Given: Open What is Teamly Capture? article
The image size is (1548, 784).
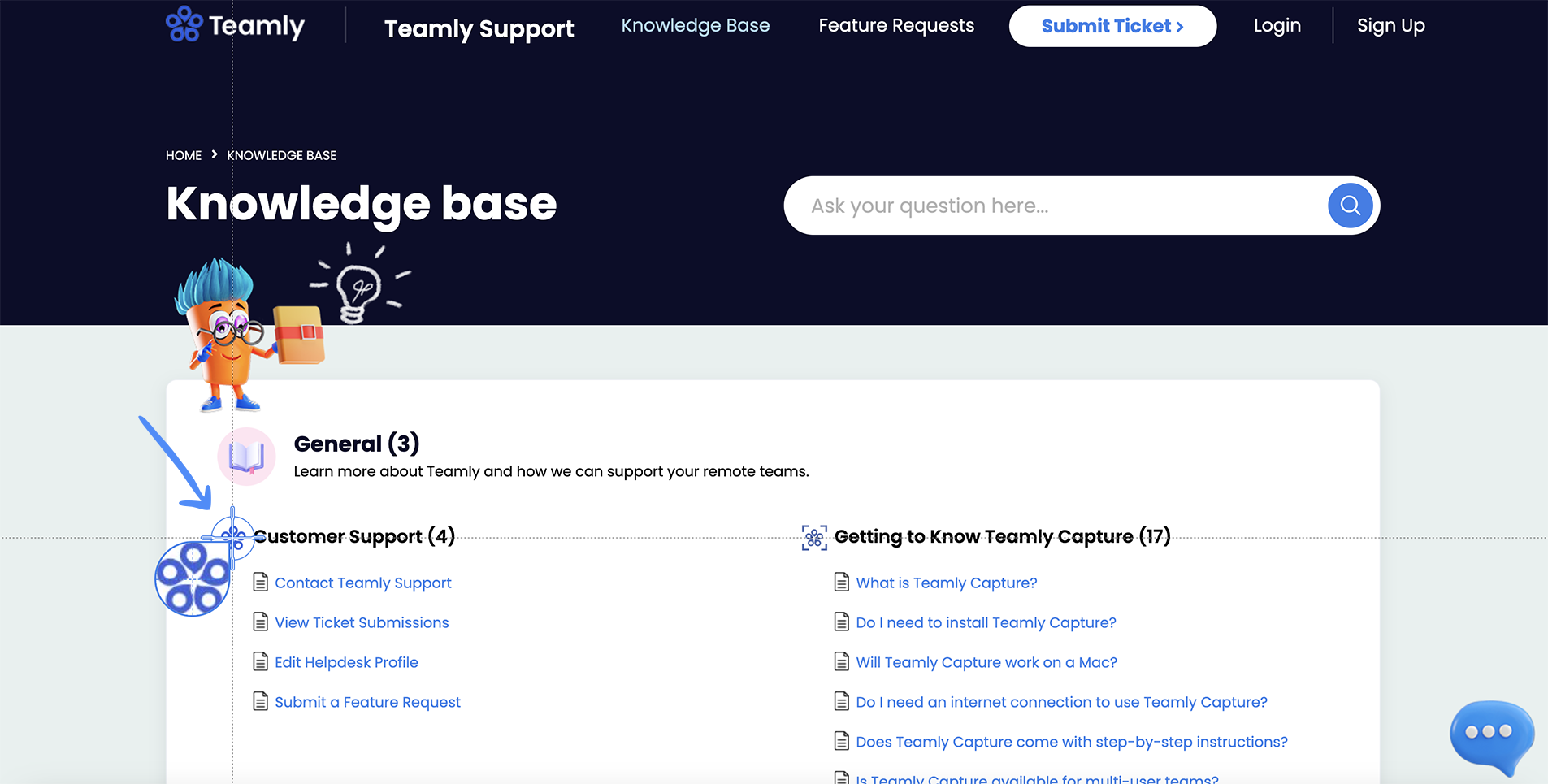Looking at the screenshot, I should [x=946, y=583].
